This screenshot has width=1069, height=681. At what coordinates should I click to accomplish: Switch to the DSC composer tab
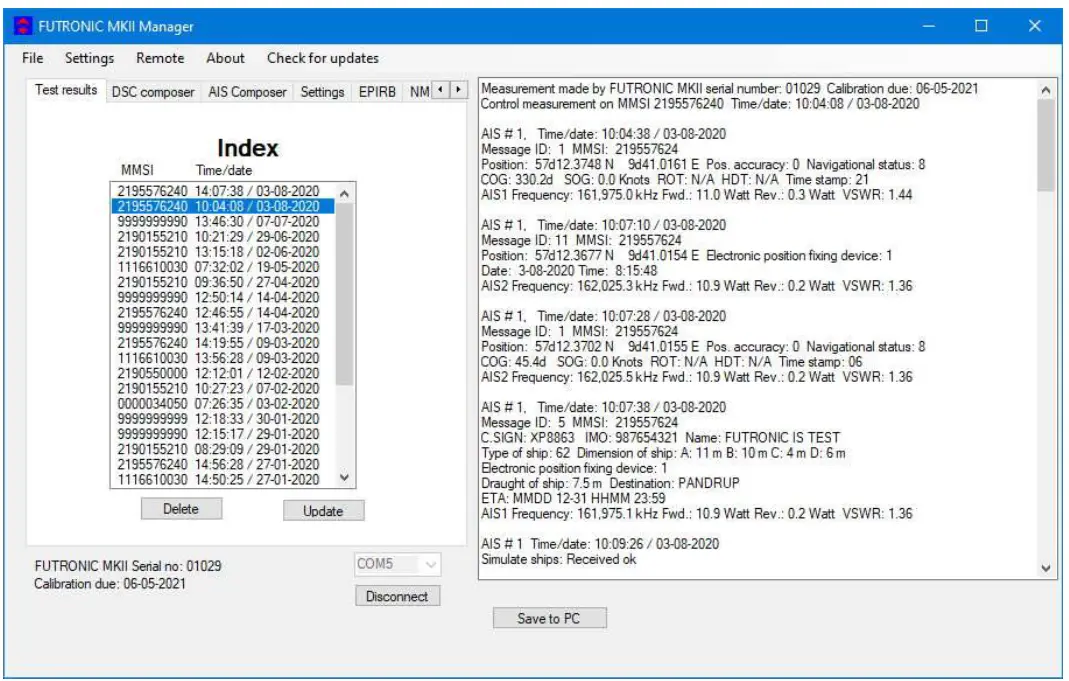[153, 92]
